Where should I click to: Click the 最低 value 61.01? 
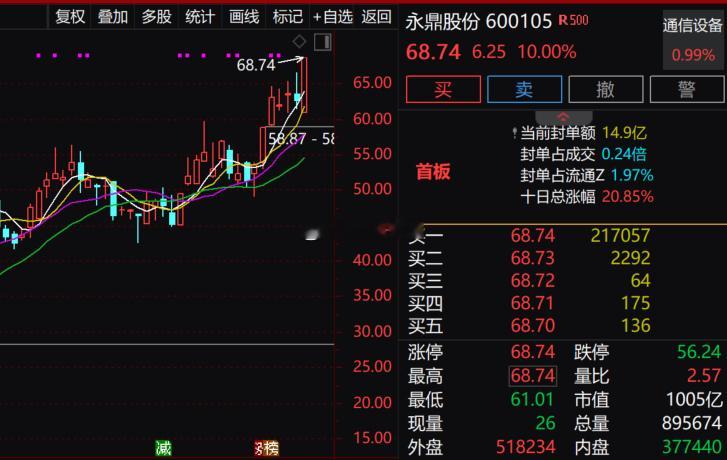coord(532,399)
